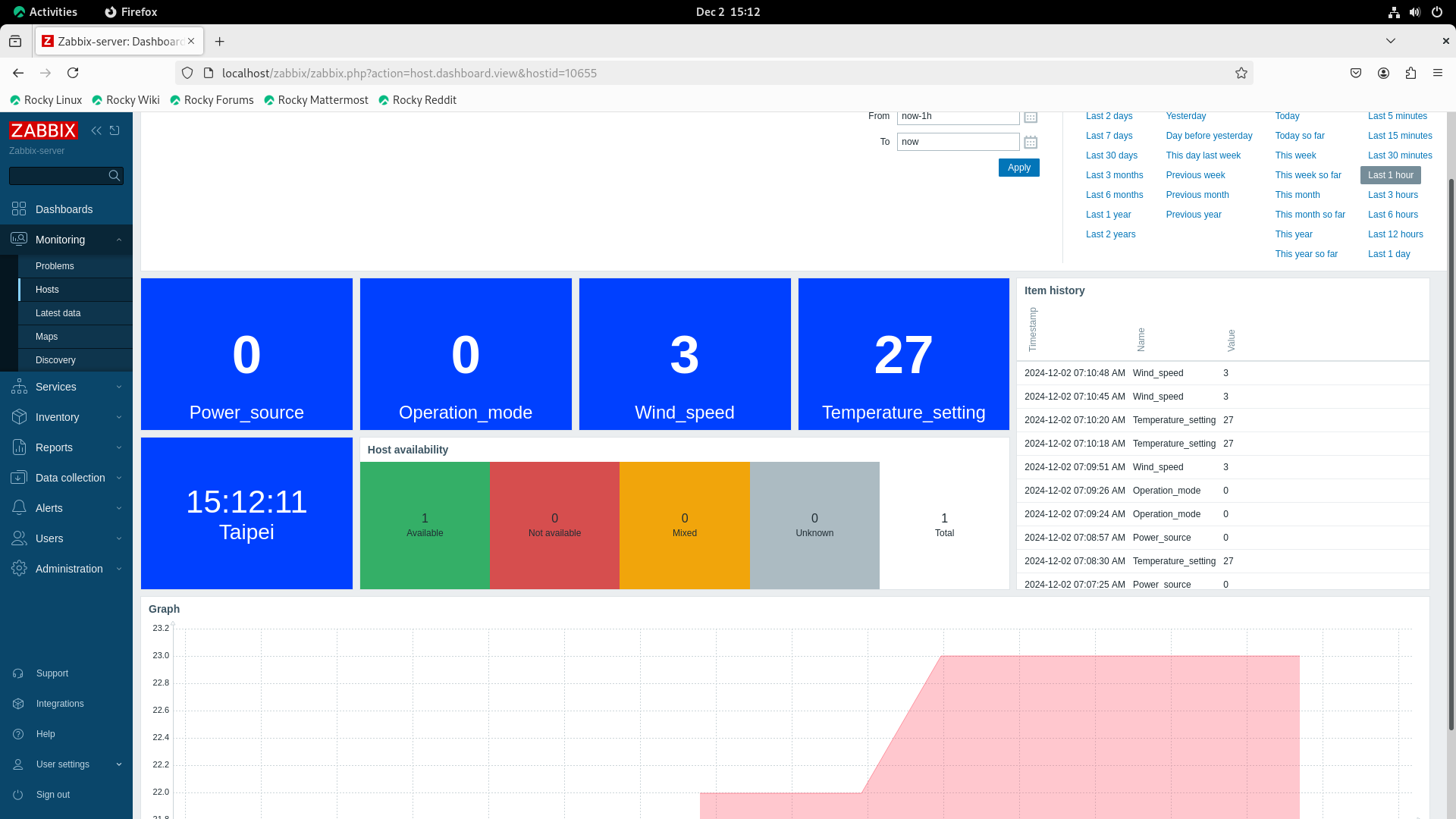Select the Last 3 hours time range
Image resolution: width=1456 pixels, height=819 pixels.
1392,195
